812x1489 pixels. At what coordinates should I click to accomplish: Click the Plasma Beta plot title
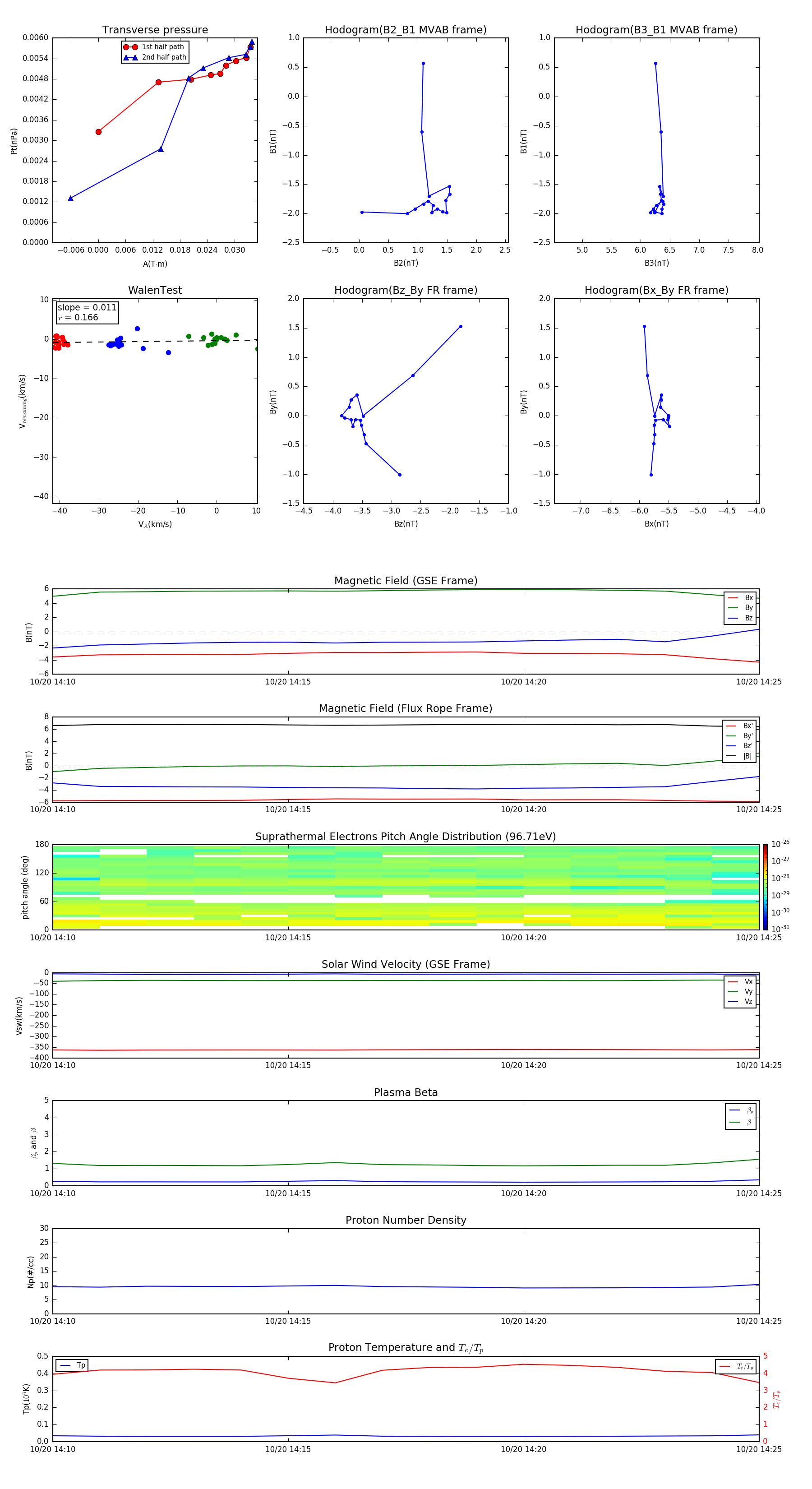406,1093
